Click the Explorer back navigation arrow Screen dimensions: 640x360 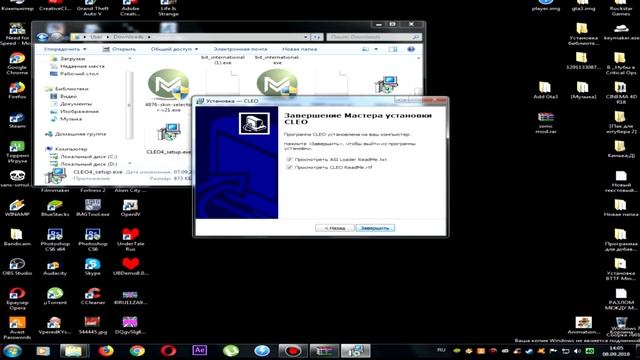pyautogui.click(x=42, y=37)
